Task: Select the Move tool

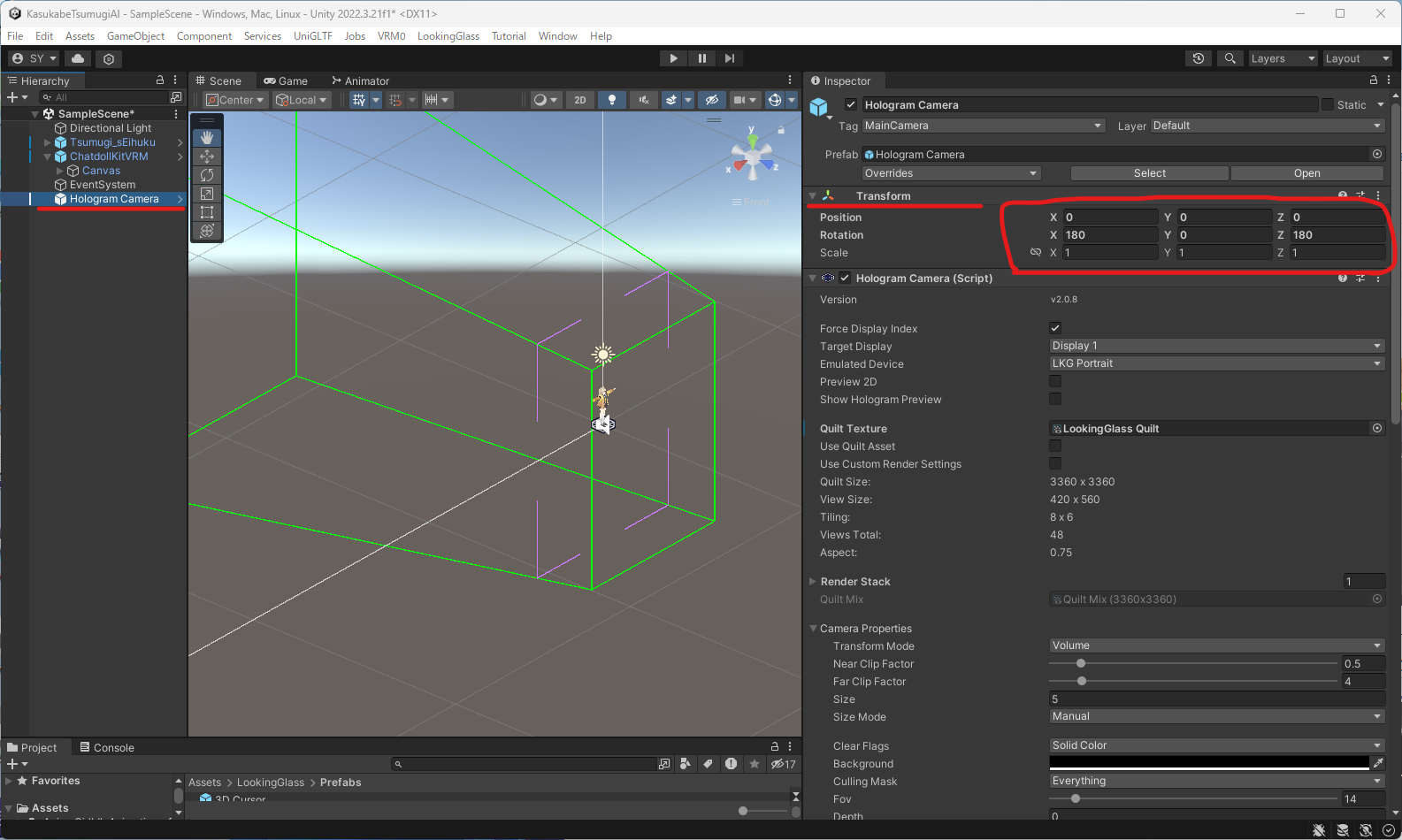Action: tap(207, 157)
